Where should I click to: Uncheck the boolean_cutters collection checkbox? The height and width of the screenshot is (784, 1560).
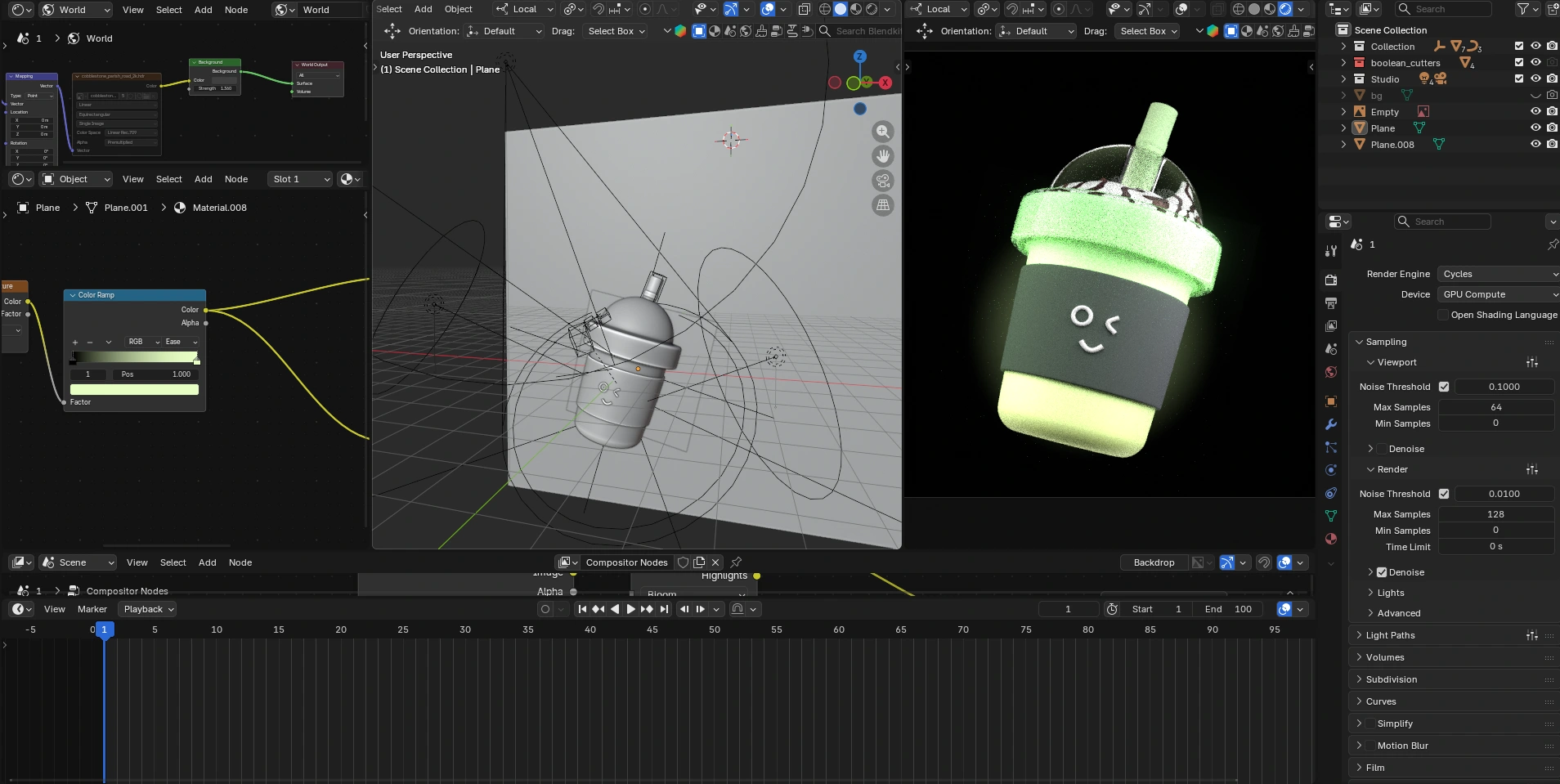1519,63
